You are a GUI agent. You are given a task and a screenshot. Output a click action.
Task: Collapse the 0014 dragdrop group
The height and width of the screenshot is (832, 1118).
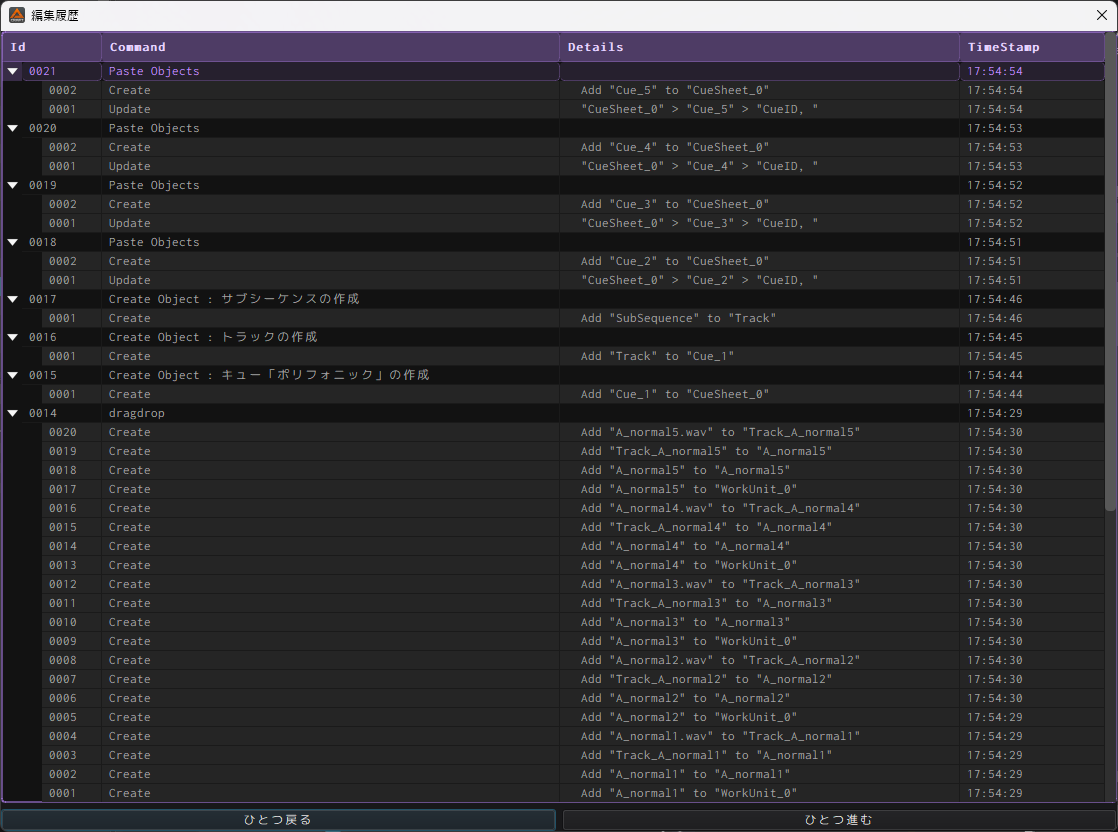tap(13, 414)
